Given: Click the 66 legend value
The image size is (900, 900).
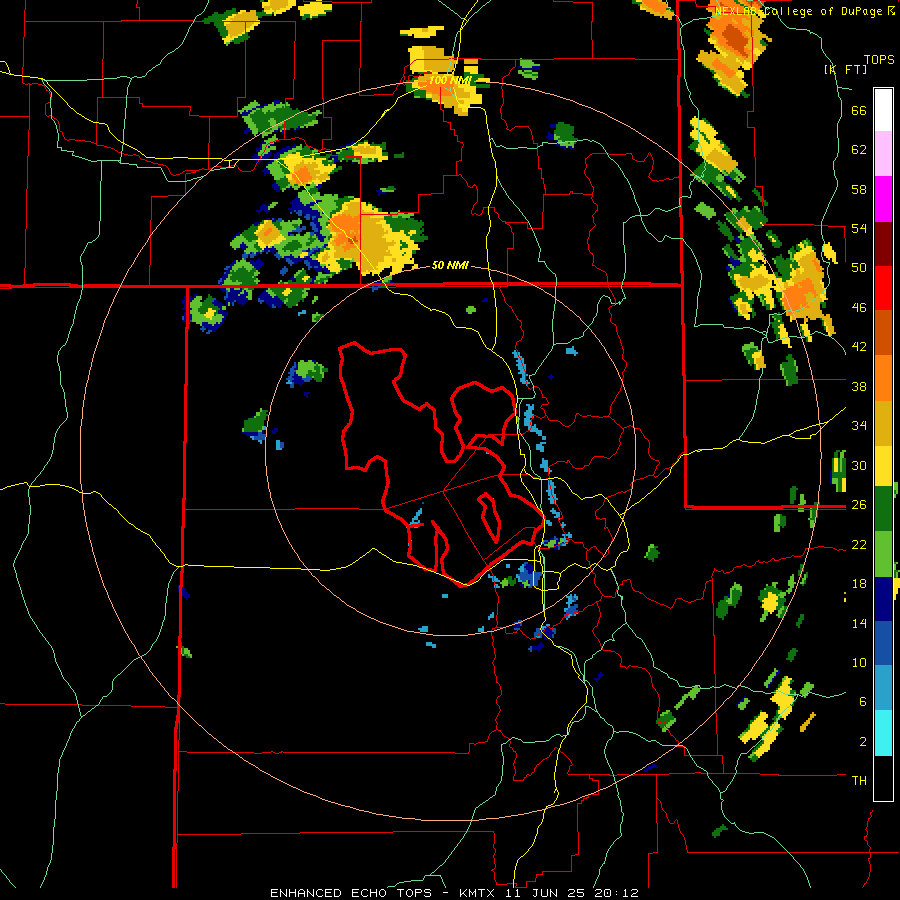Looking at the screenshot, I should point(859,110).
